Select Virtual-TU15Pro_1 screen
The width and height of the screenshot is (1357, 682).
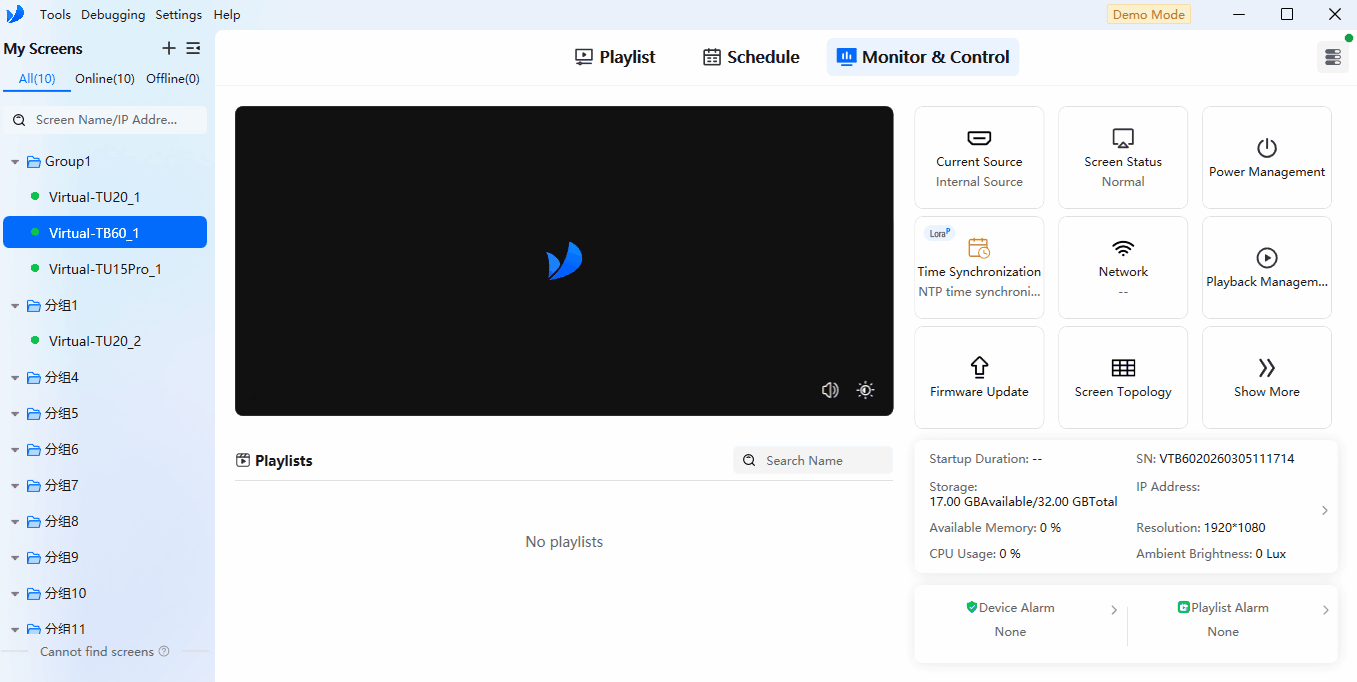[x=105, y=269]
